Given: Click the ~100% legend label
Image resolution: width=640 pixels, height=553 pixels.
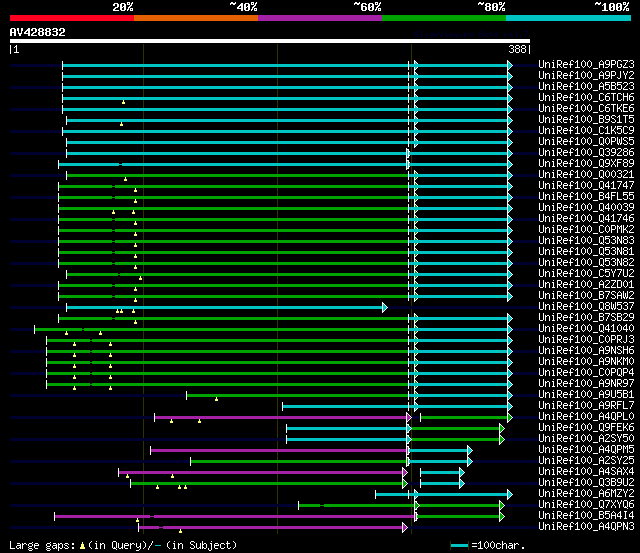Looking at the screenshot, I should 611,7.
